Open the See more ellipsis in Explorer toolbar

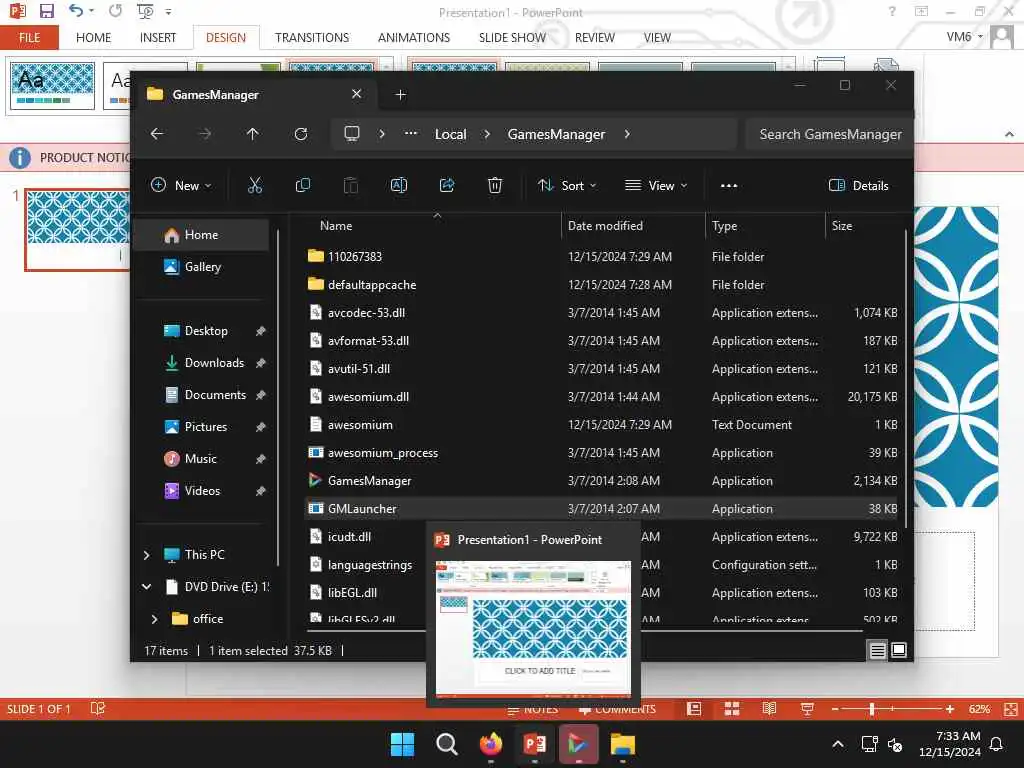pyautogui.click(x=729, y=185)
